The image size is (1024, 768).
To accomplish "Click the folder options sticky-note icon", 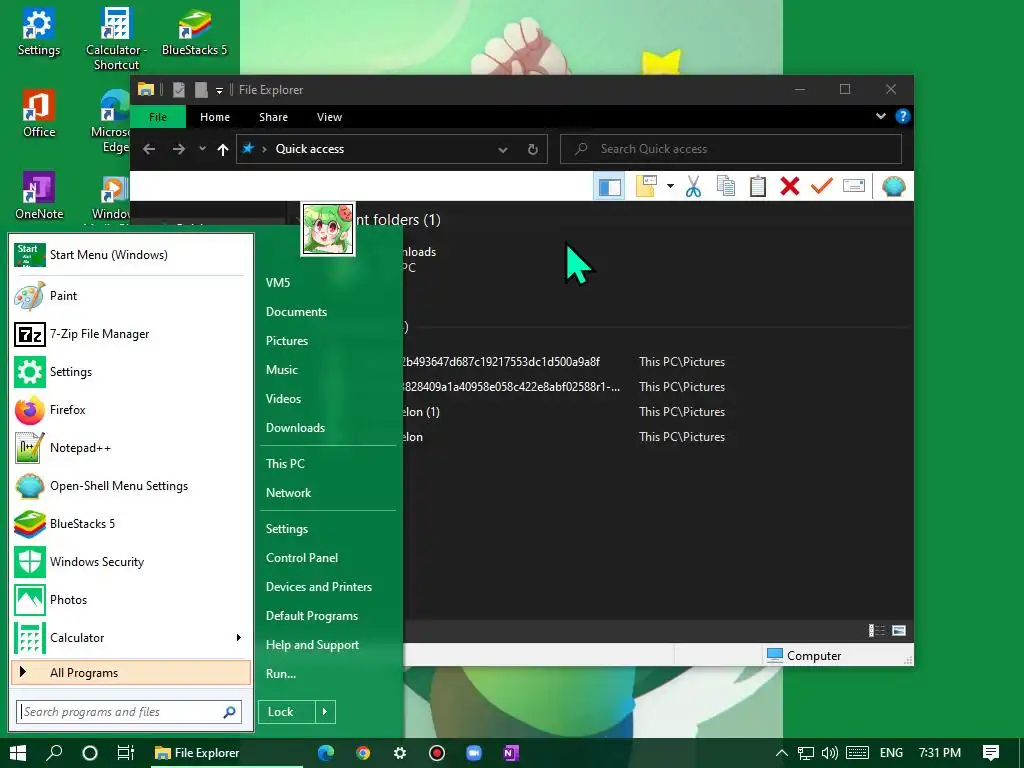I will point(646,187).
